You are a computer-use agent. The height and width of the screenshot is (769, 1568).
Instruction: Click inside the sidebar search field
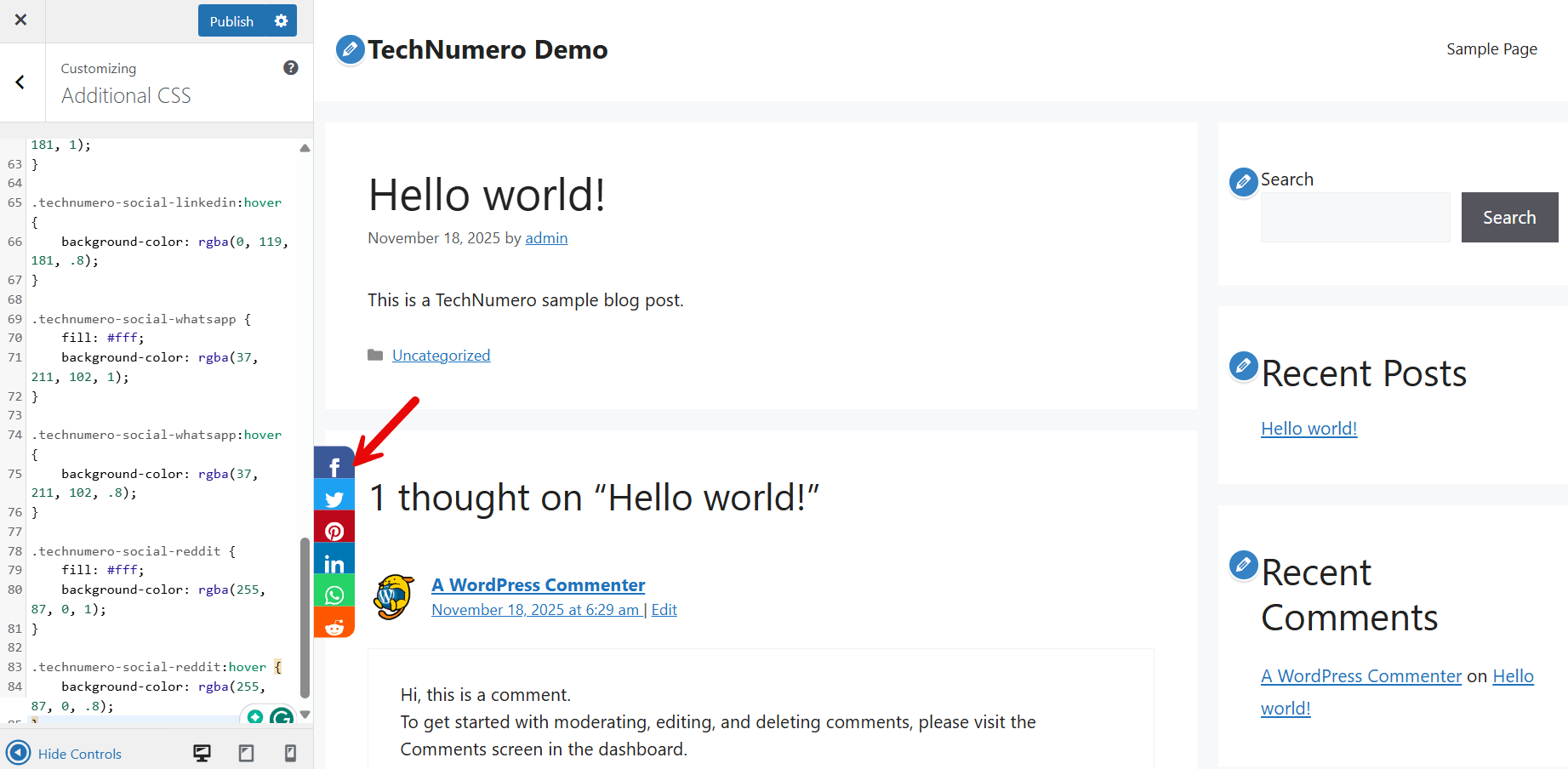click(1354, 217)
